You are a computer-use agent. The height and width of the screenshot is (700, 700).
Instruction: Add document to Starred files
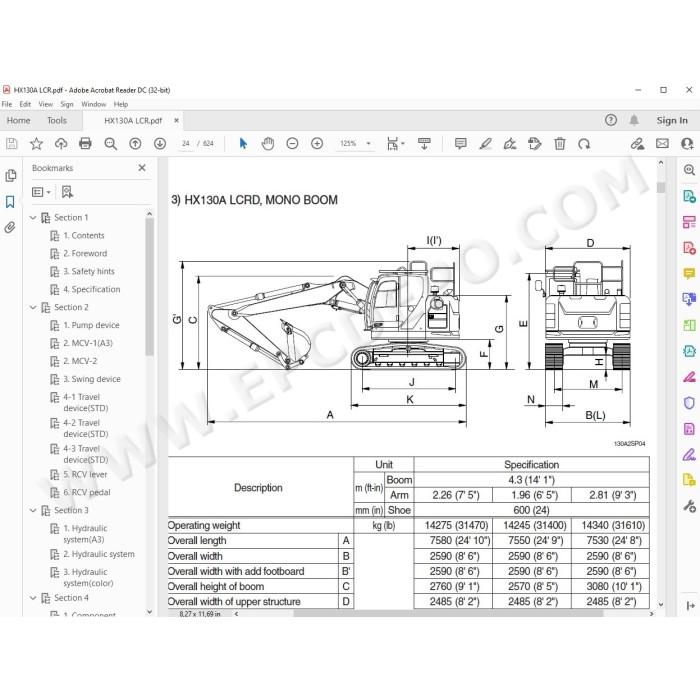pos(36,143)
